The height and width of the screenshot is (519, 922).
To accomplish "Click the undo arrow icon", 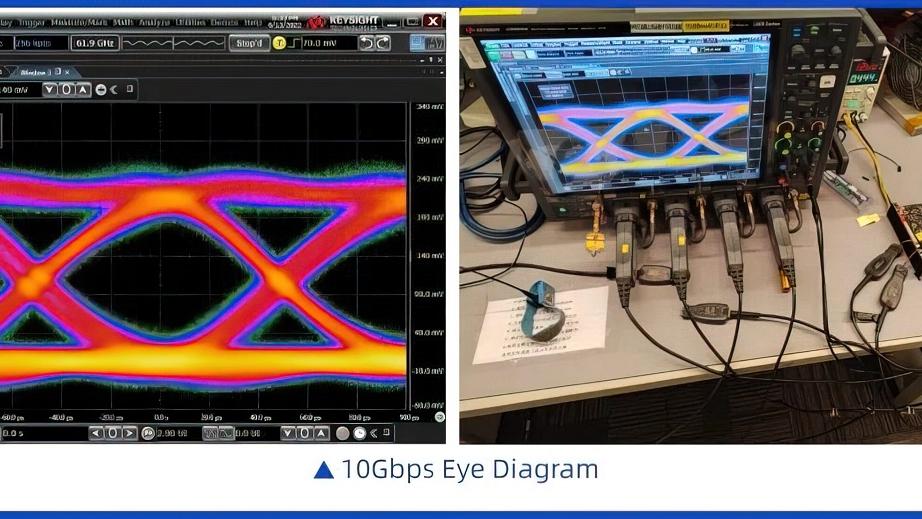I will pos(367,43).
